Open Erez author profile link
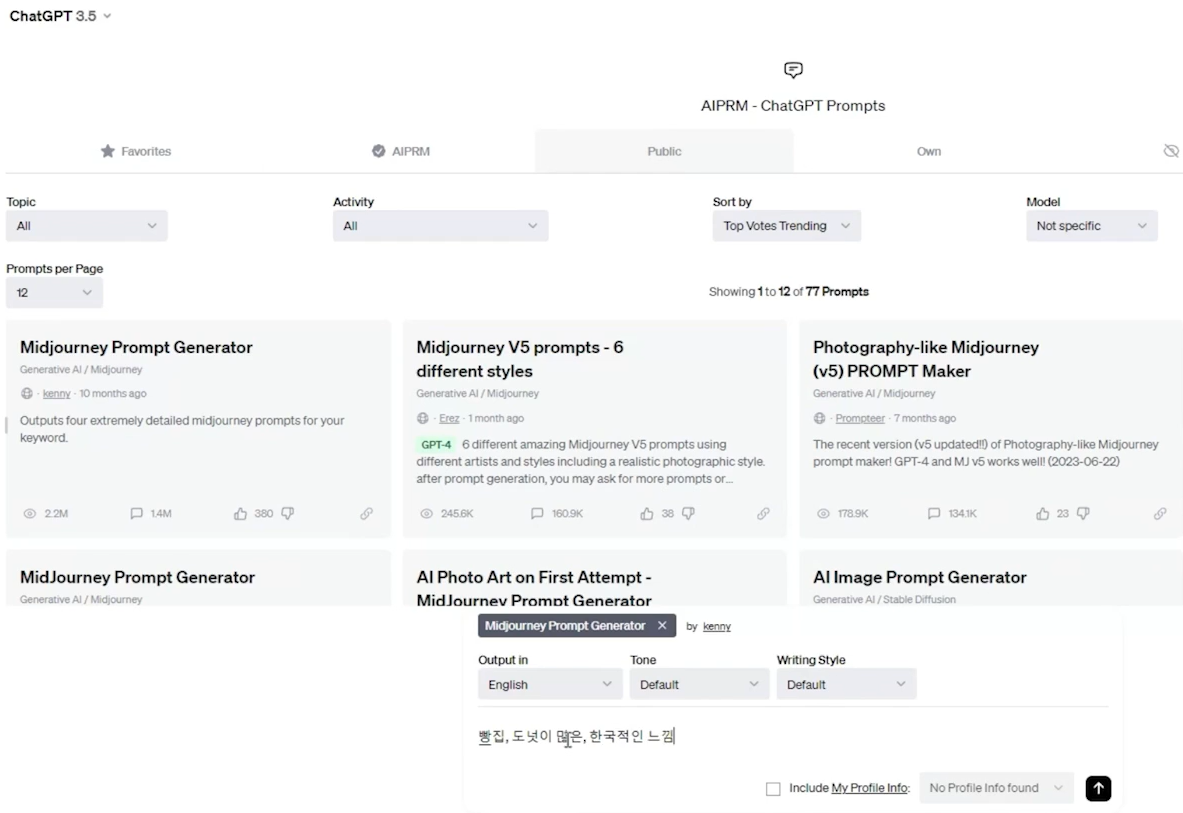 click(x=450, y=418)
